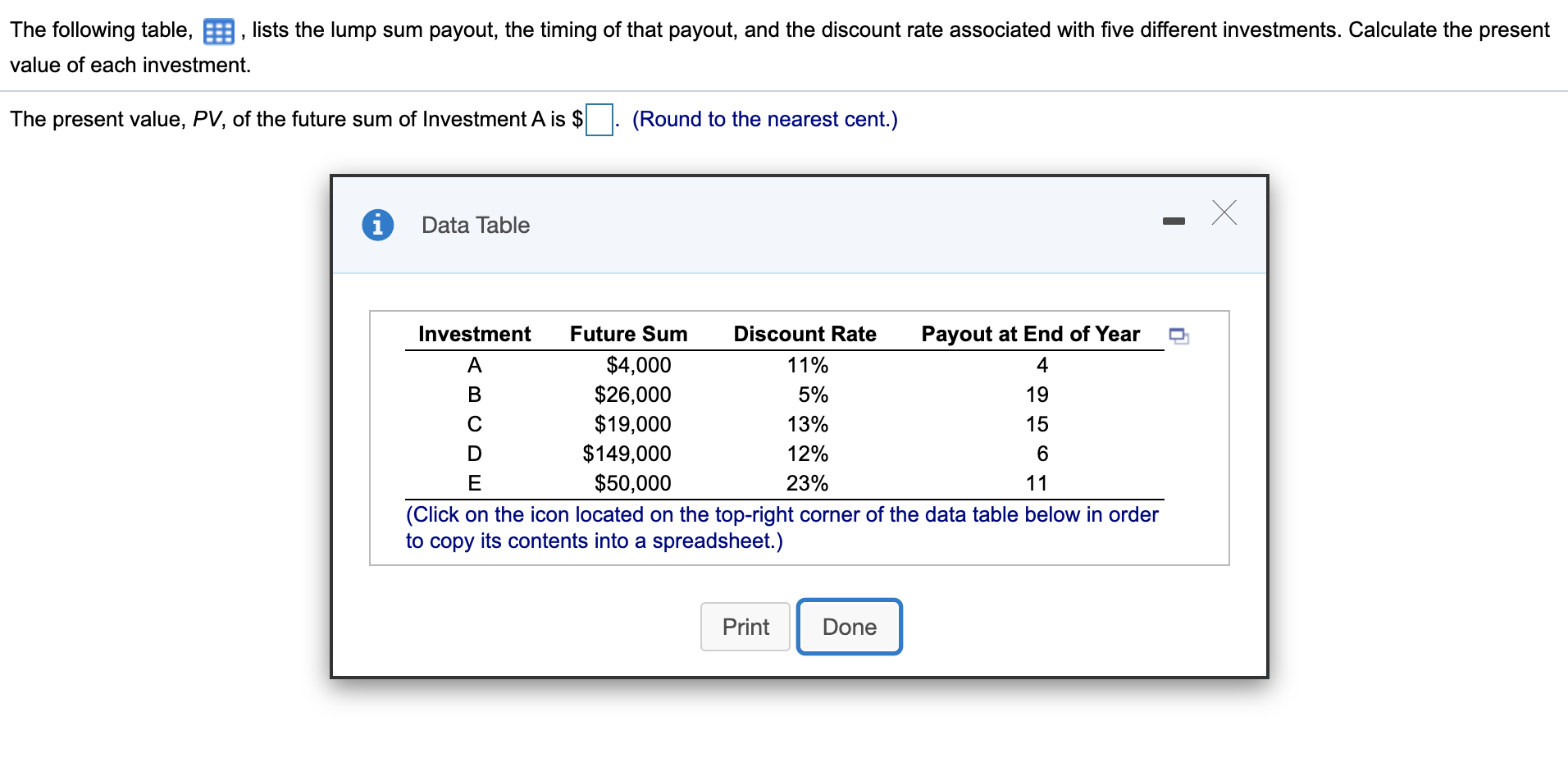Click the 13% discount rate cell

pyautogui.click(x=808, y=424)
